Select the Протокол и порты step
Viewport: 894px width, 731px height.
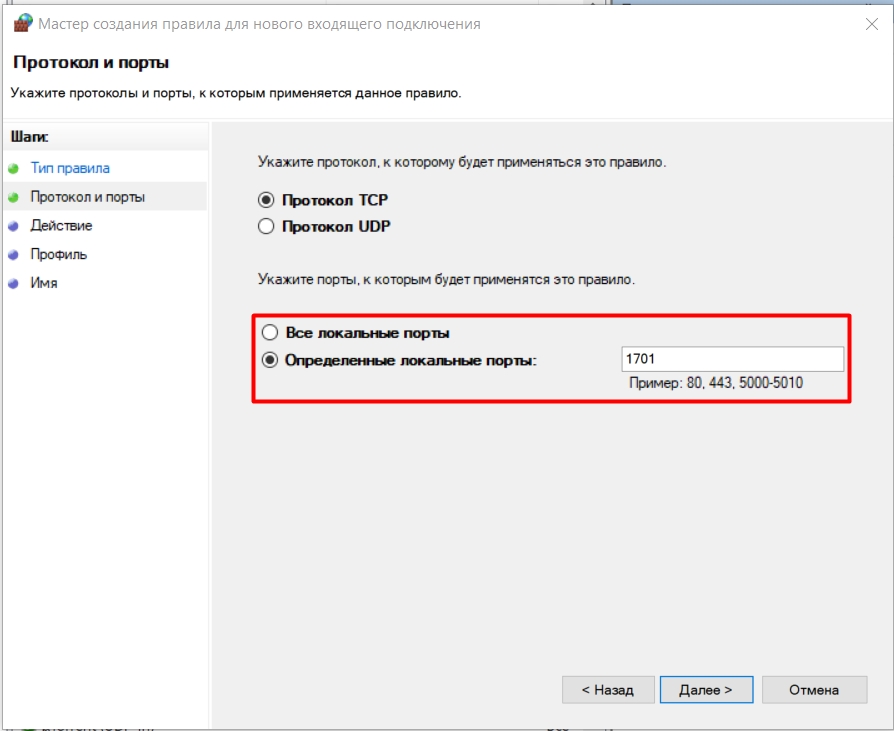[88, 197]
